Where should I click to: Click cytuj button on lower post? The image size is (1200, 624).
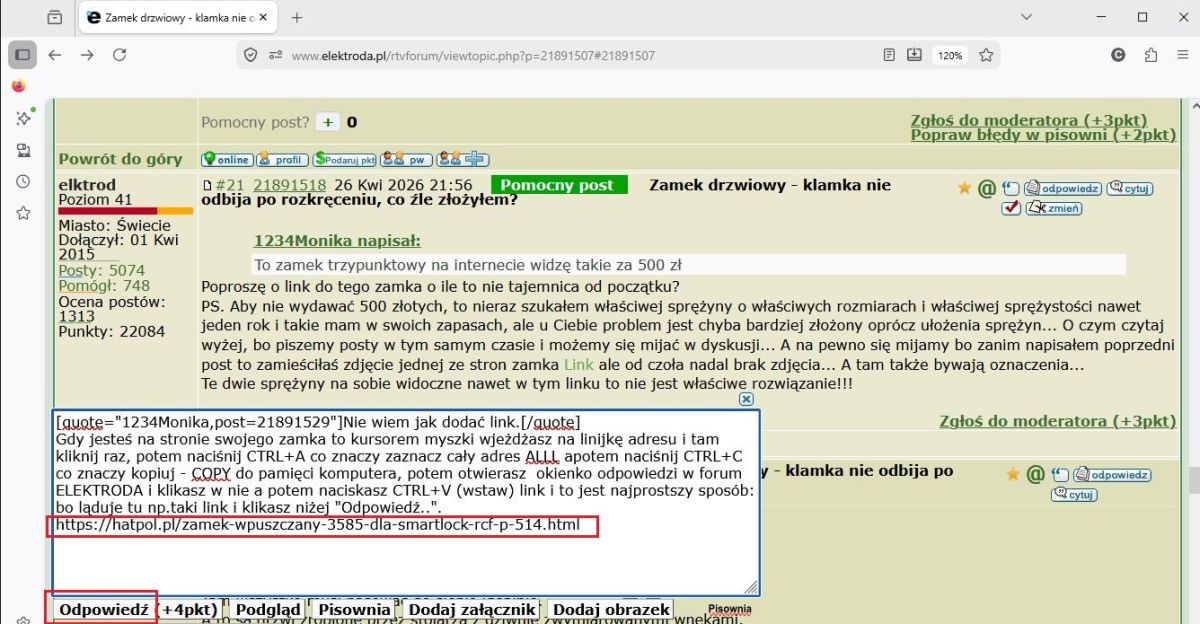point(1074,495)
